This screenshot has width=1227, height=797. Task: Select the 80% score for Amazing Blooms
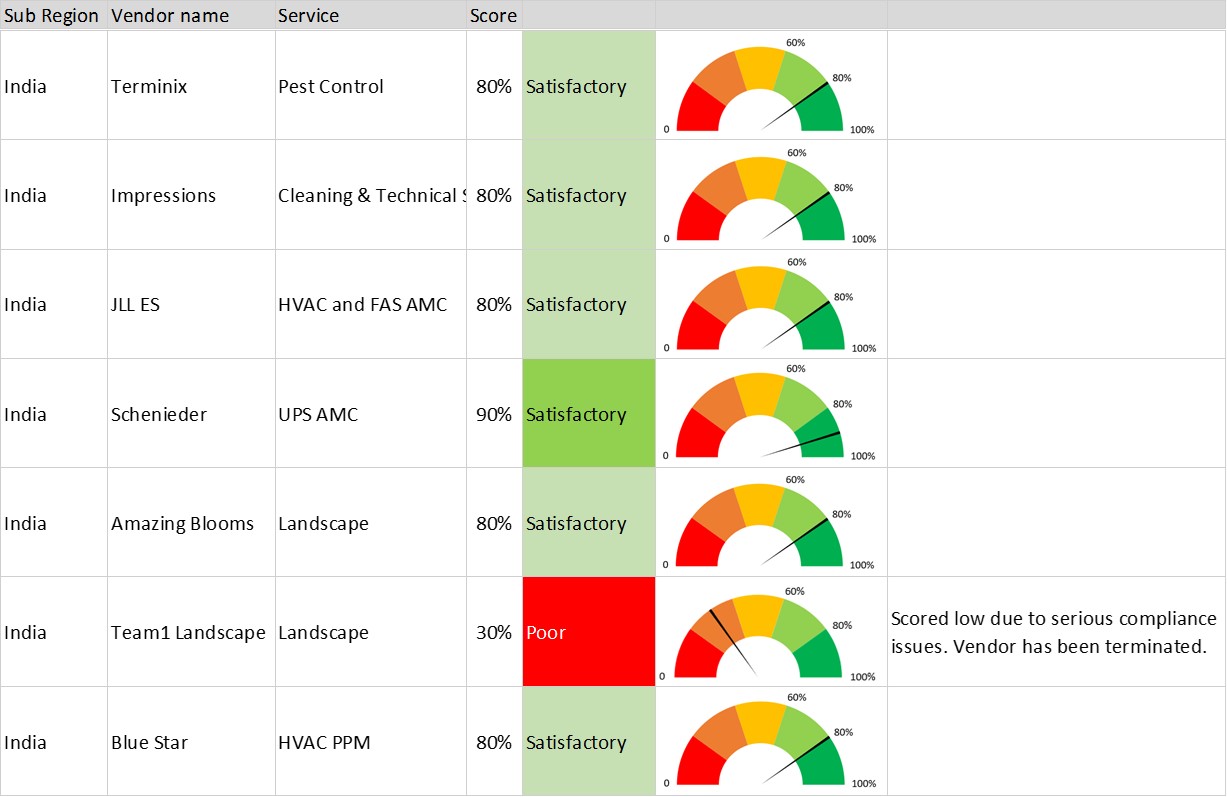pos(494,524)
